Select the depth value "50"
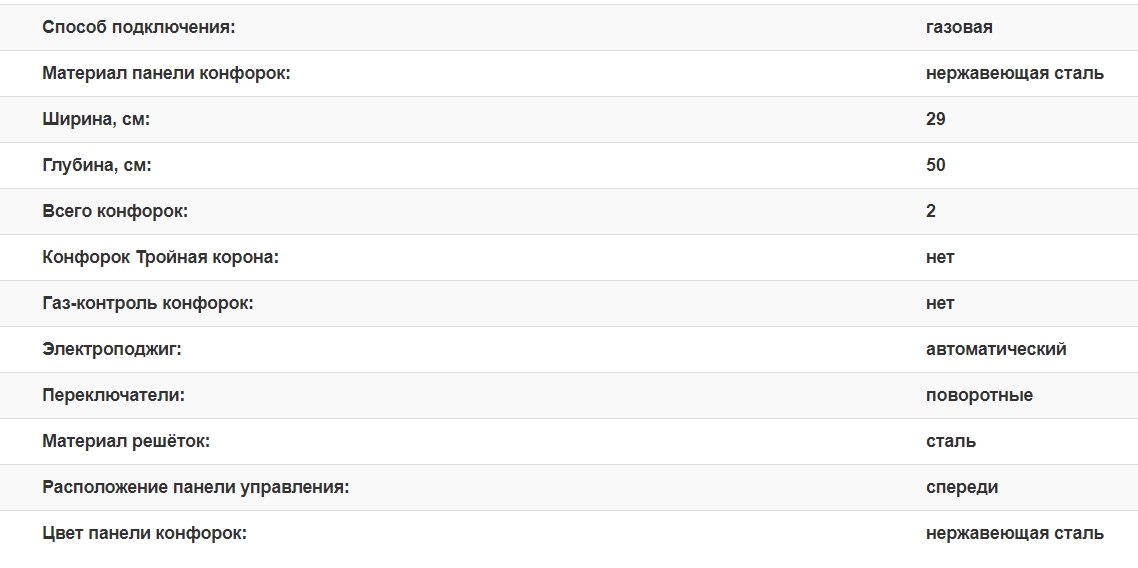The width and height of the screenshot is (1138, 568). point(936,165)
